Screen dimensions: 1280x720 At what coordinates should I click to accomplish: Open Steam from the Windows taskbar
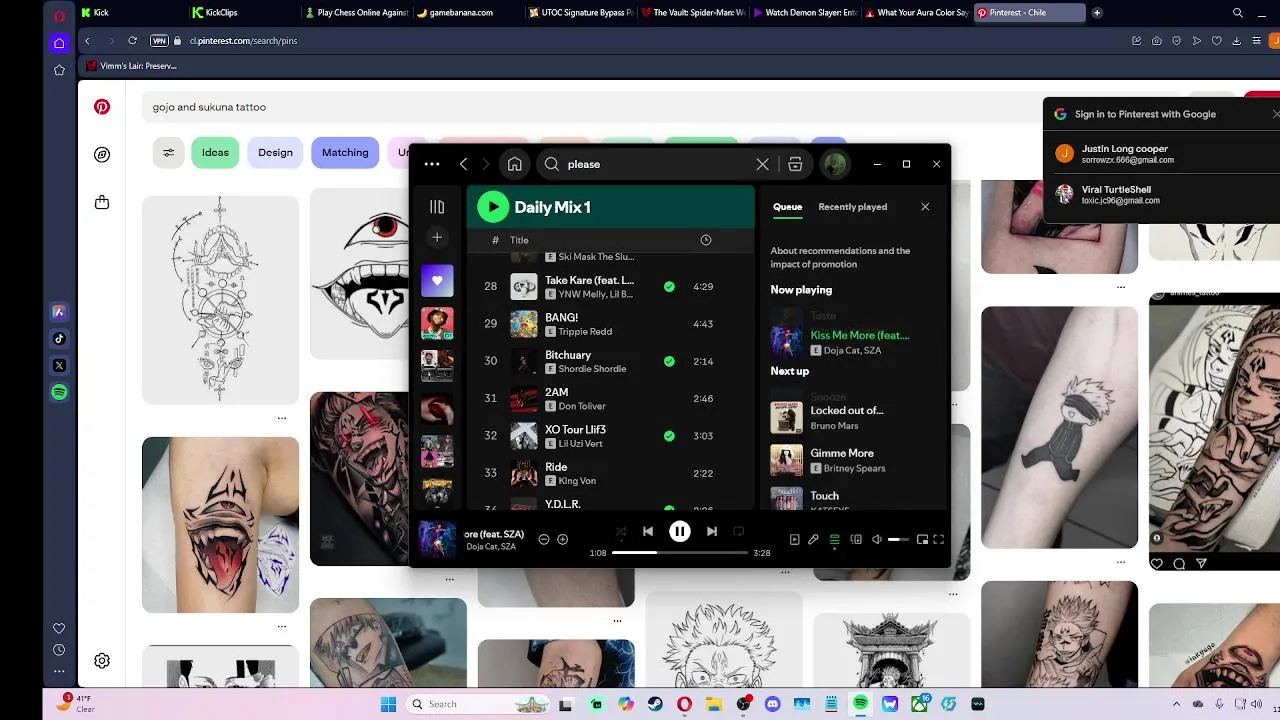pyautogui.click(x=655, y=704)
